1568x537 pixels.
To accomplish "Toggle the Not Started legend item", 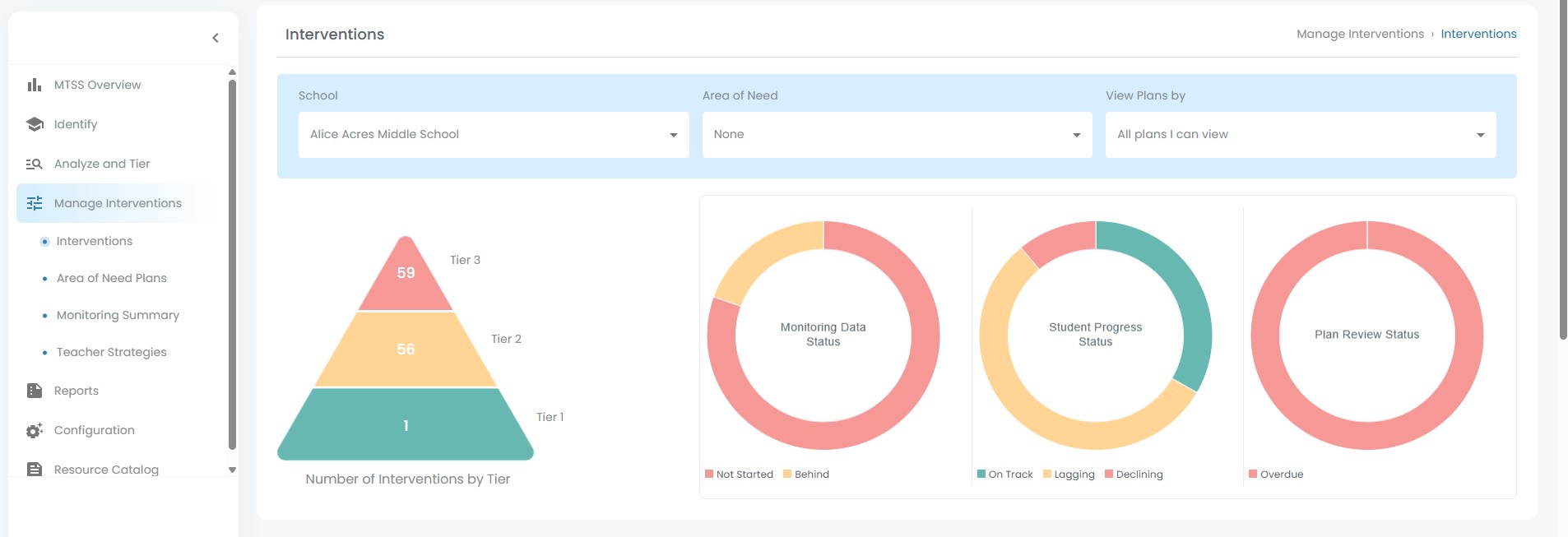I will (739, 475).
